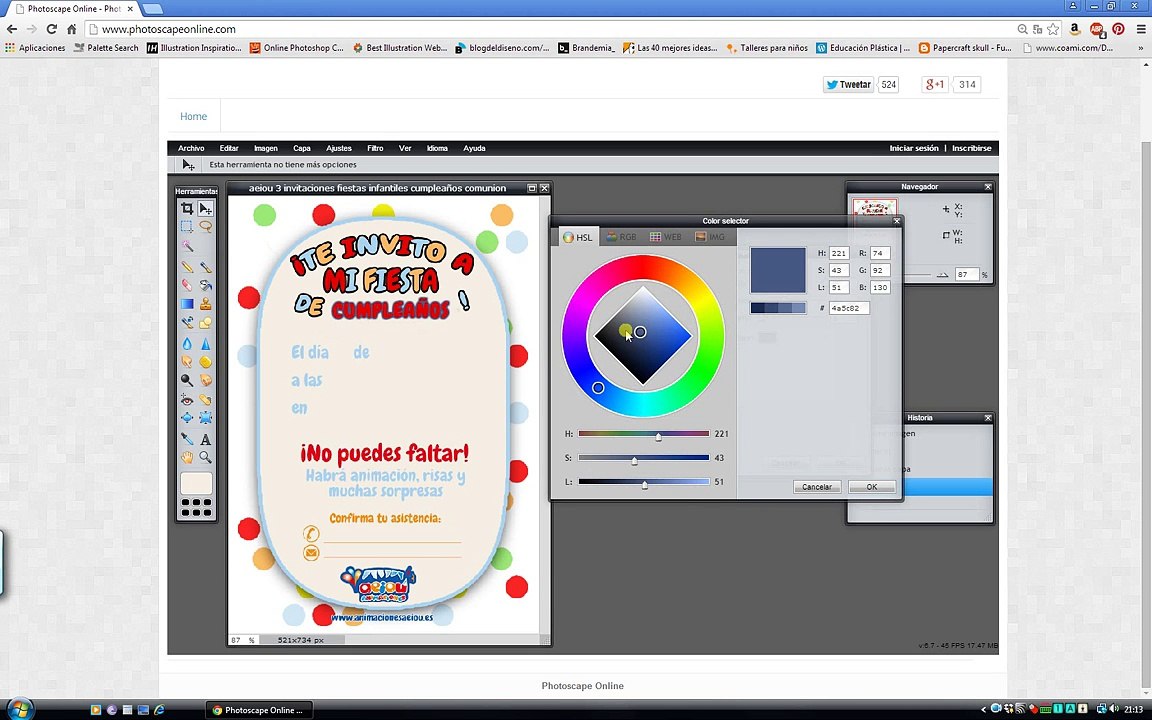
Task: Select the Spot Heal bandage tool
Action: coord(206,400)
